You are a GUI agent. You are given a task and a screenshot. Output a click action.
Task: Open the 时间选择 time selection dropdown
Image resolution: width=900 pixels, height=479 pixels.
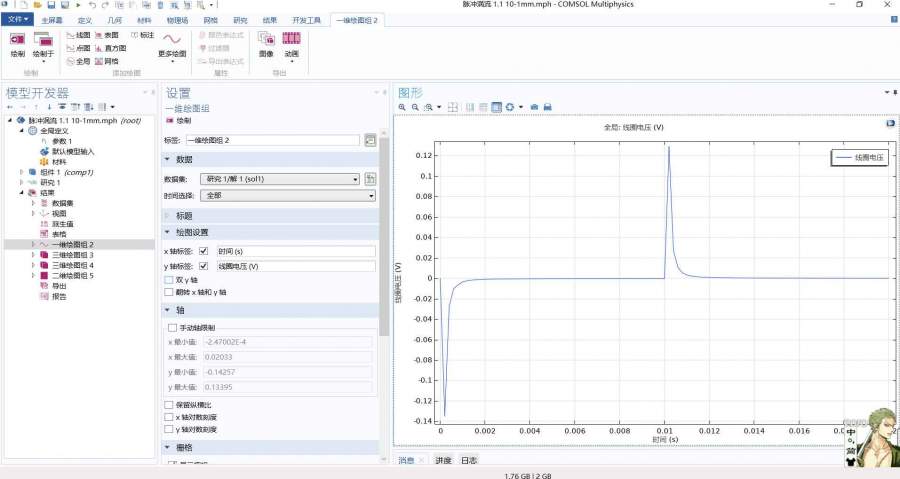pos(287,196)
